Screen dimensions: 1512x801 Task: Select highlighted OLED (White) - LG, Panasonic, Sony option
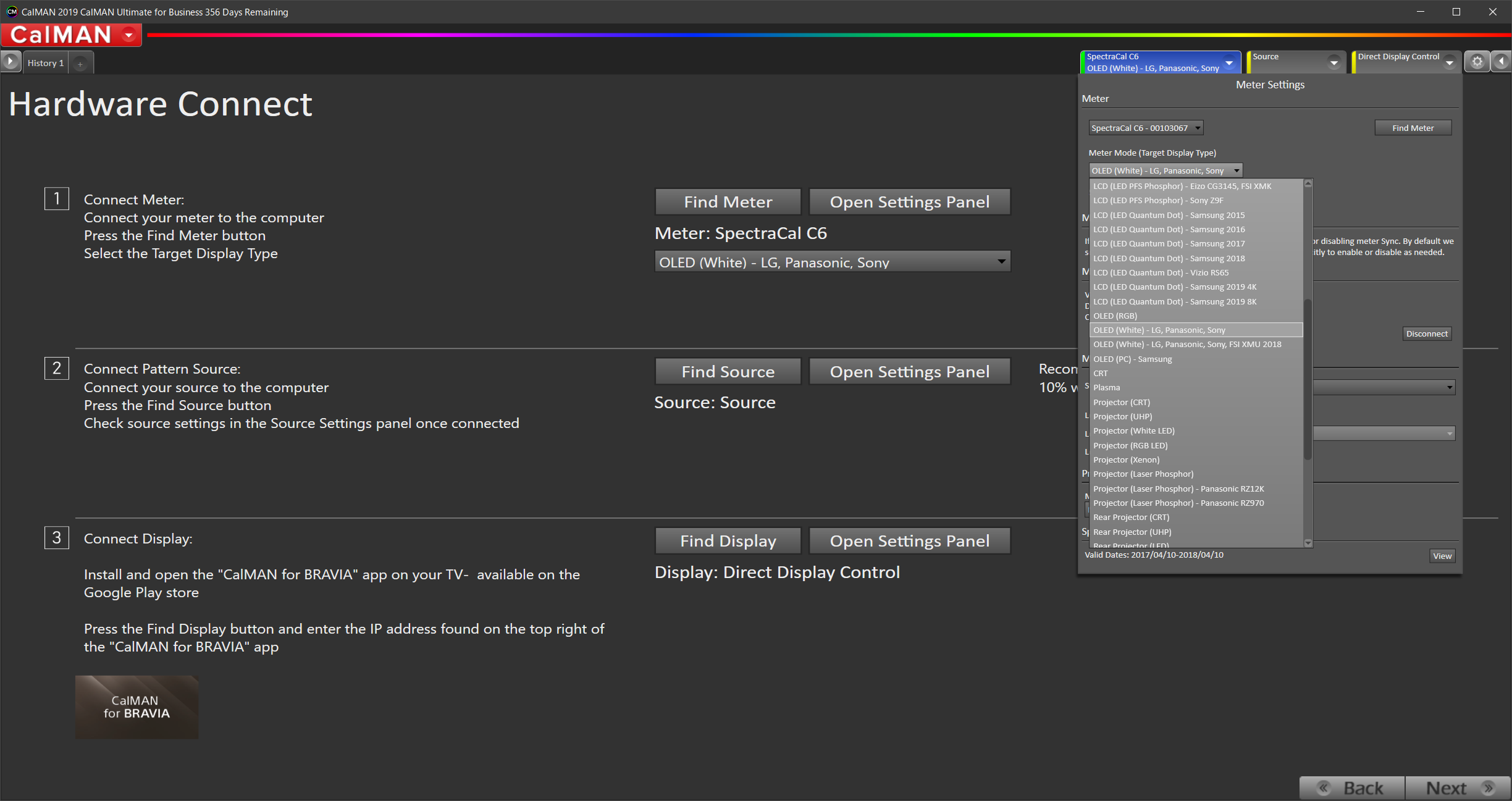tap(1196, 330)
